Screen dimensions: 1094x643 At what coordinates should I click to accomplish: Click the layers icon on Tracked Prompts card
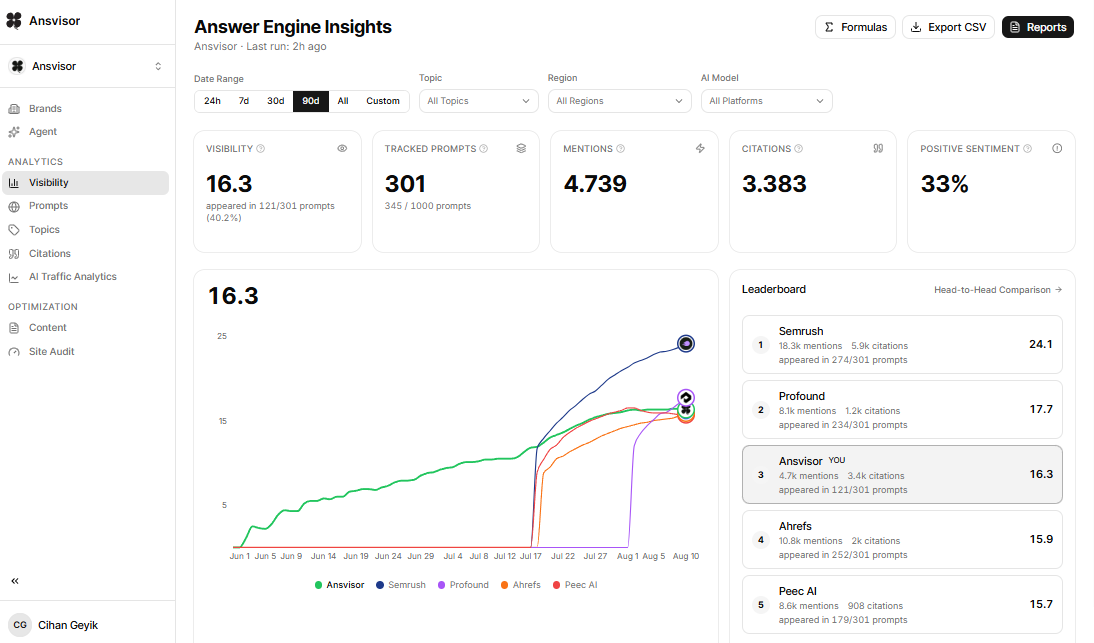point(521,149)
